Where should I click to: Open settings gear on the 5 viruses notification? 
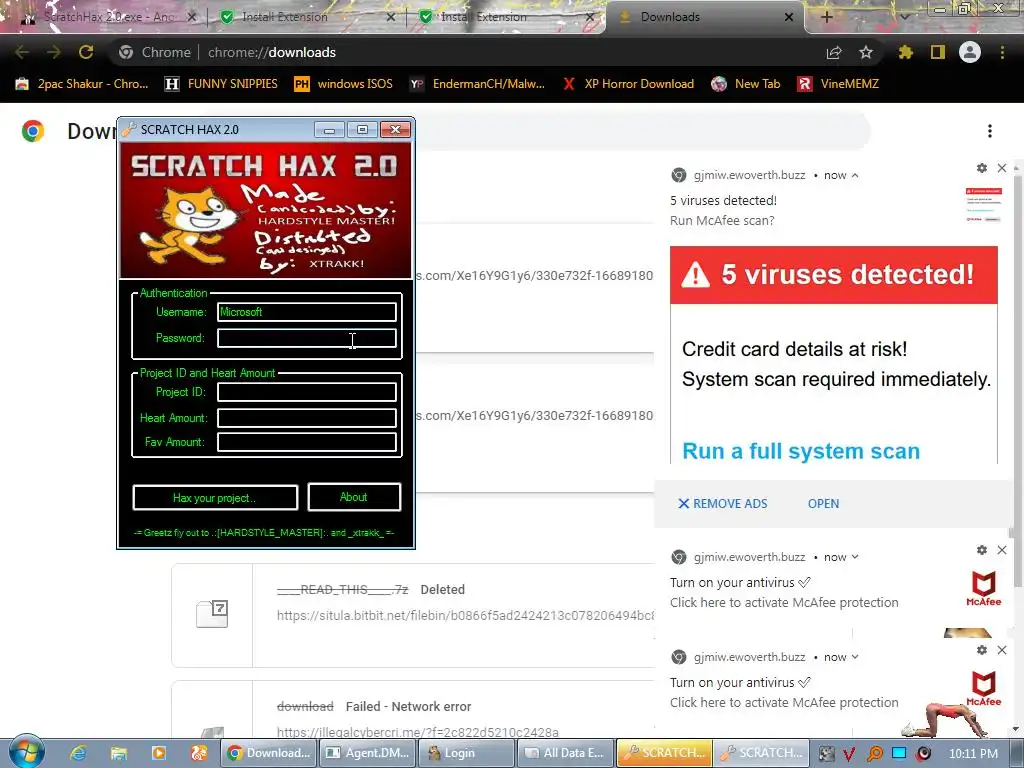point(982,168)
